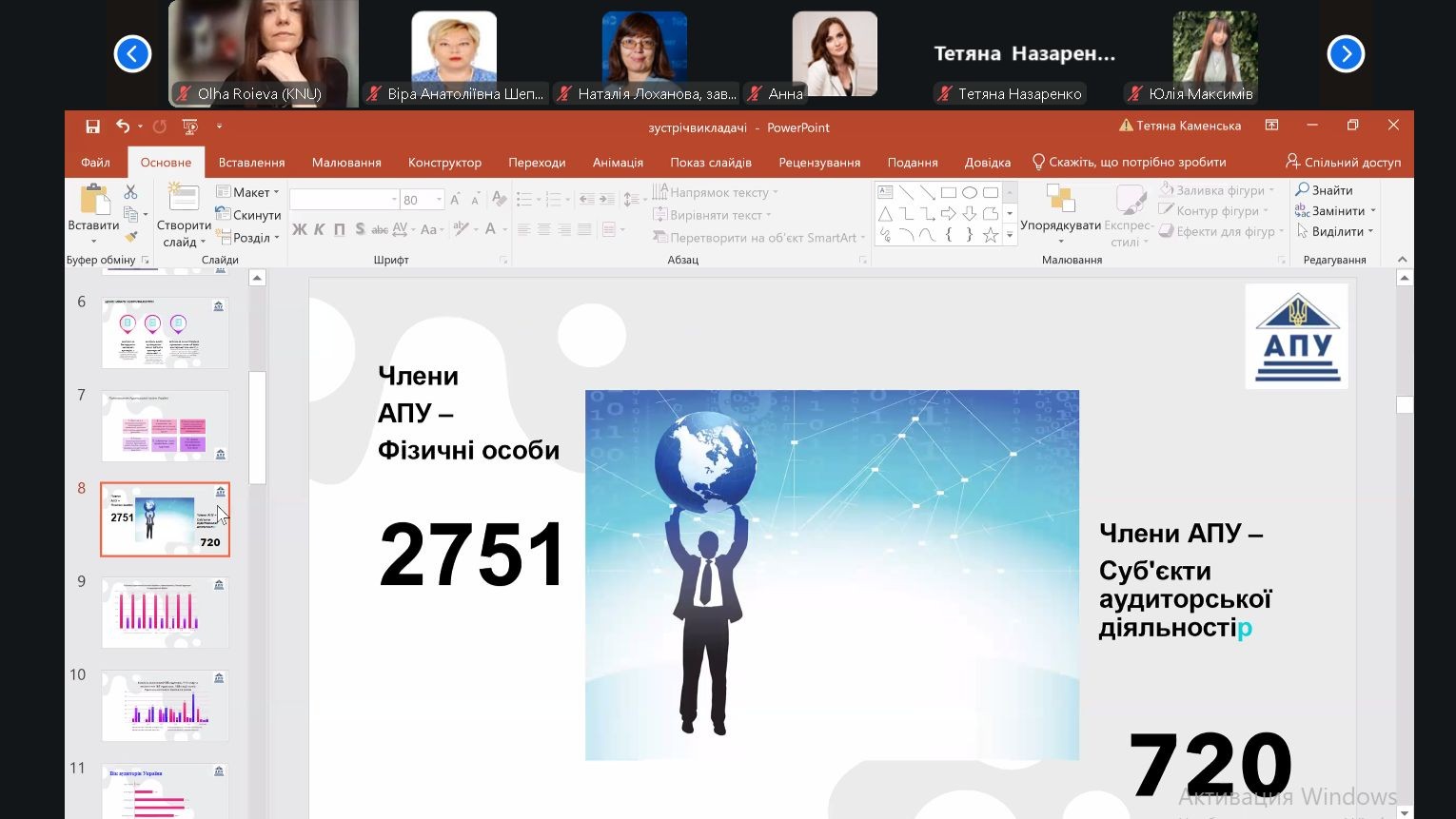Click Спільний доступ share button
Image resolution: width=1456 pixels, height=819 pixels.
[1343, 163]
